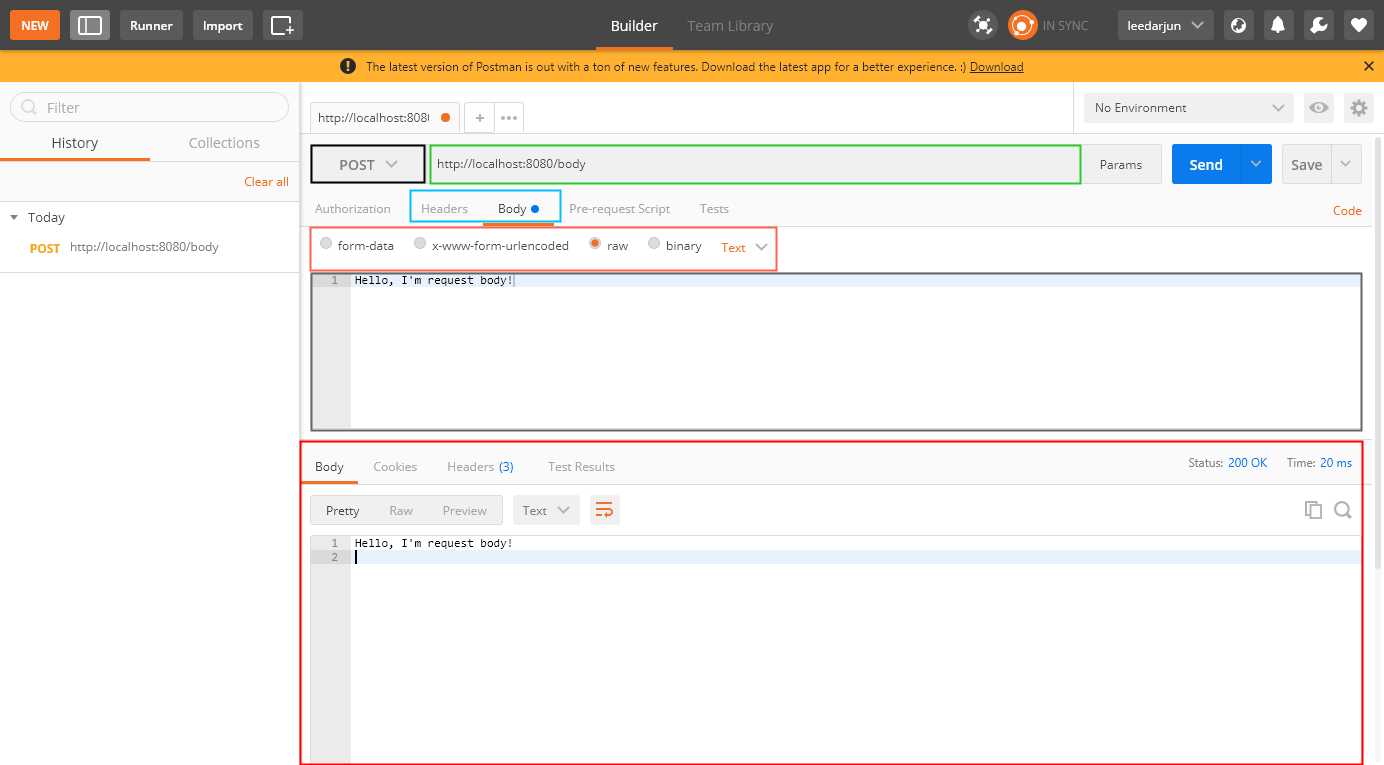Switch to the Team Library tab
The height and width of the screenshot is (765, 1384).
(730, 25)
